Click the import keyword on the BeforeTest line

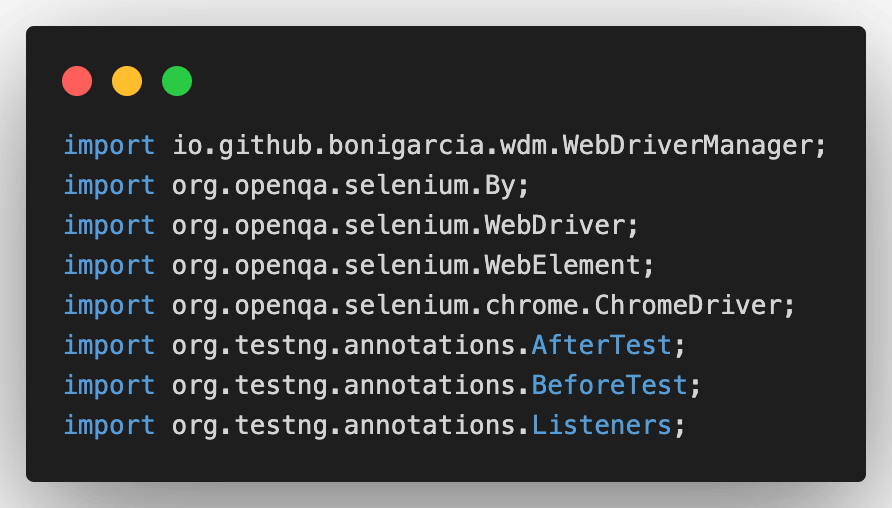109,385
